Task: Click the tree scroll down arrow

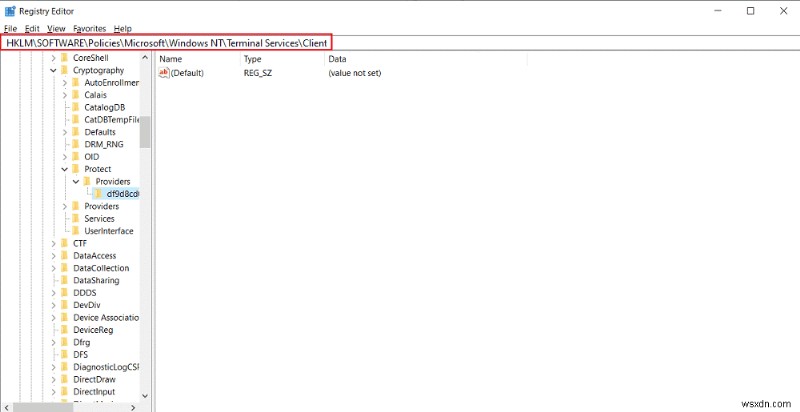Action: [145, 396]
